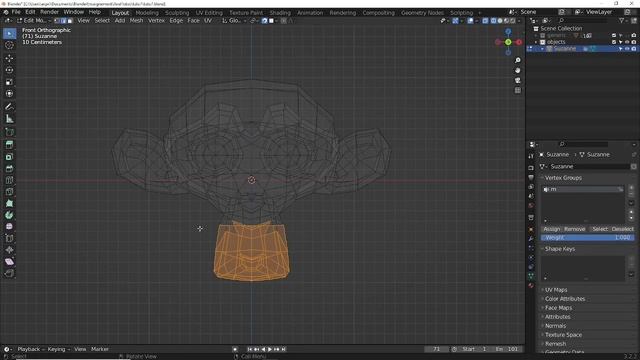The image size is (640, 360).
Task: Activate the Knife tool
Action: pos(9,191)
